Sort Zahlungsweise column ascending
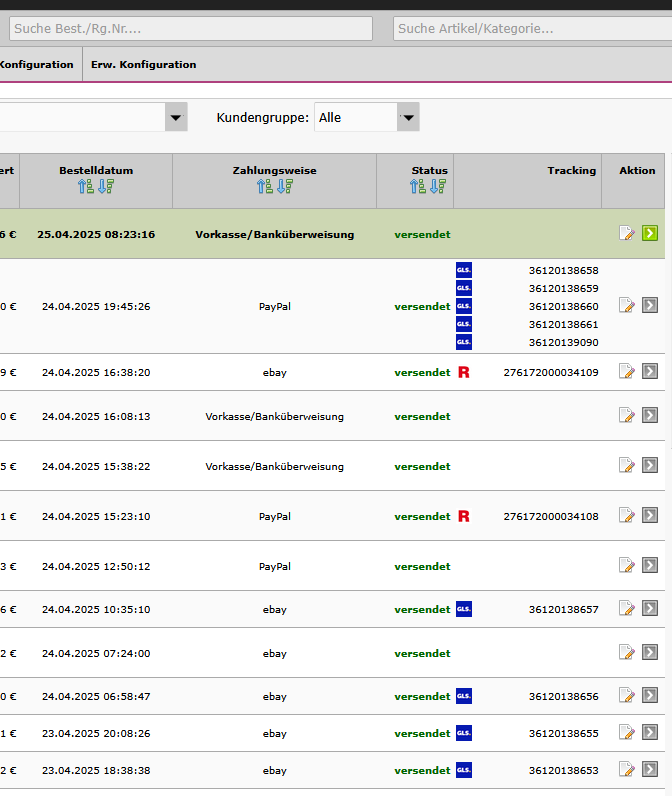The image size is (672, 796). (264, 186)
